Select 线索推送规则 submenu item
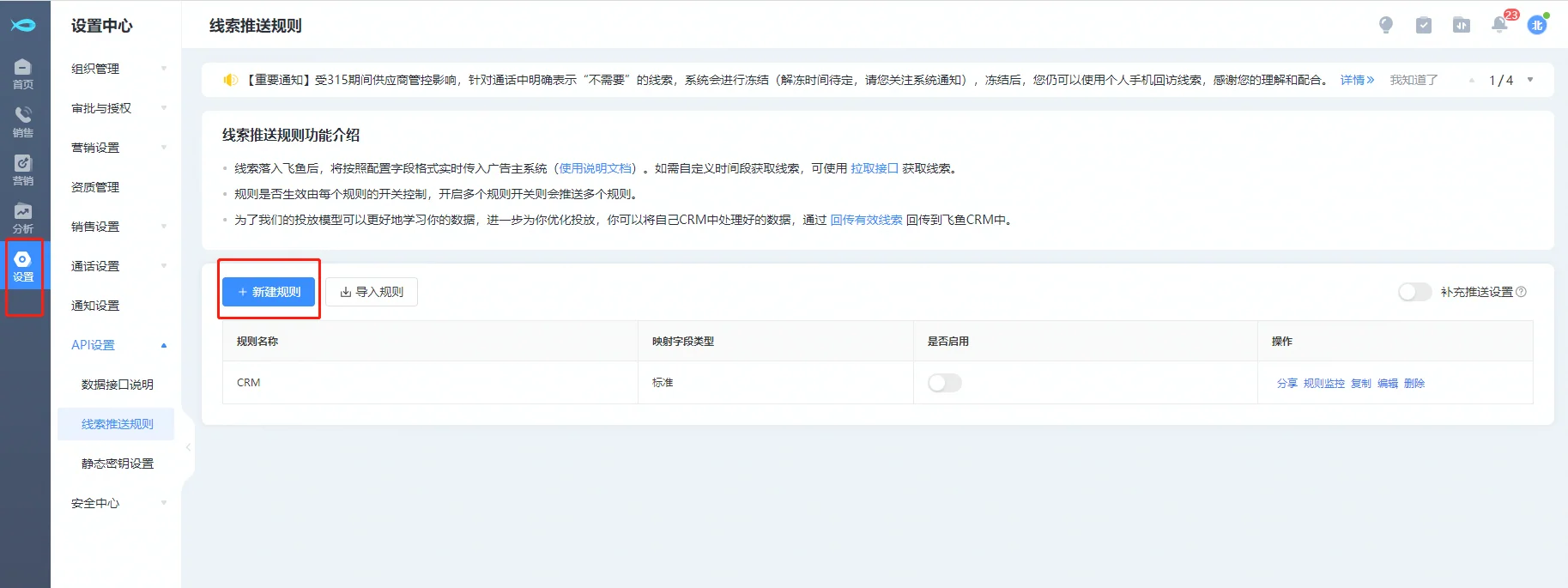Screen dimensions: 1568x588 click(117, 424)
